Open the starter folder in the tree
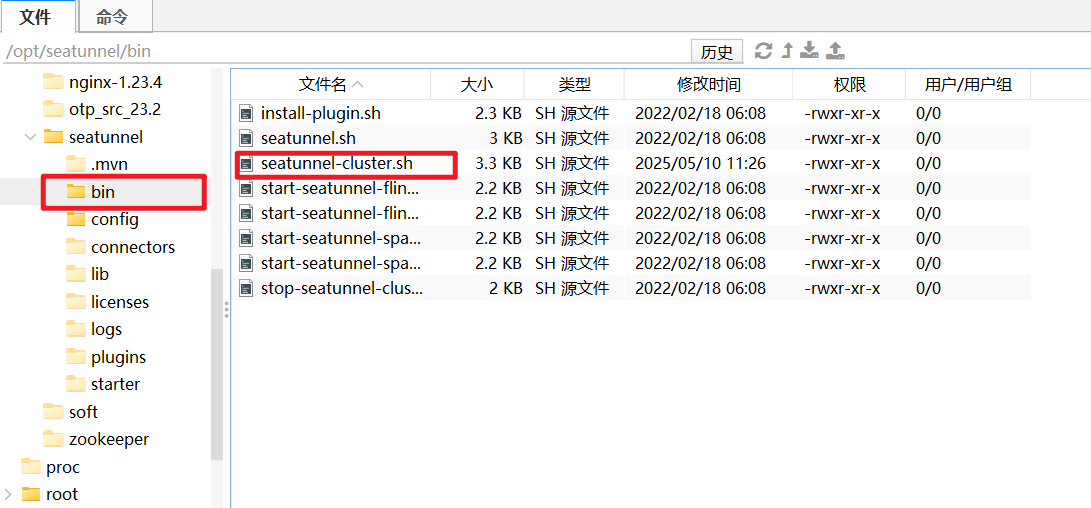1091x508 pixels. (116, 384)
